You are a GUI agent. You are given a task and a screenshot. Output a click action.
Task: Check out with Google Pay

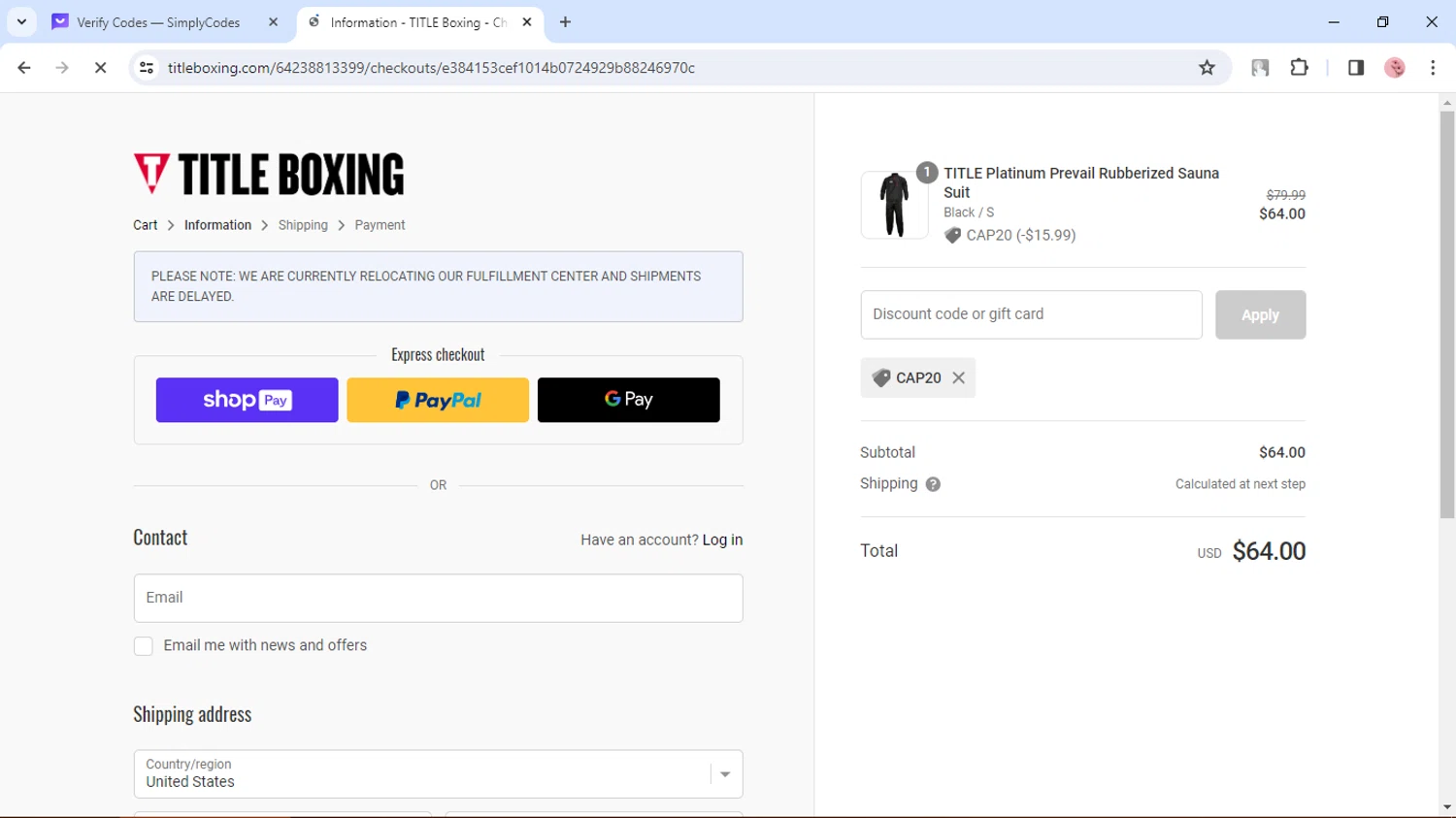[629, 400]
